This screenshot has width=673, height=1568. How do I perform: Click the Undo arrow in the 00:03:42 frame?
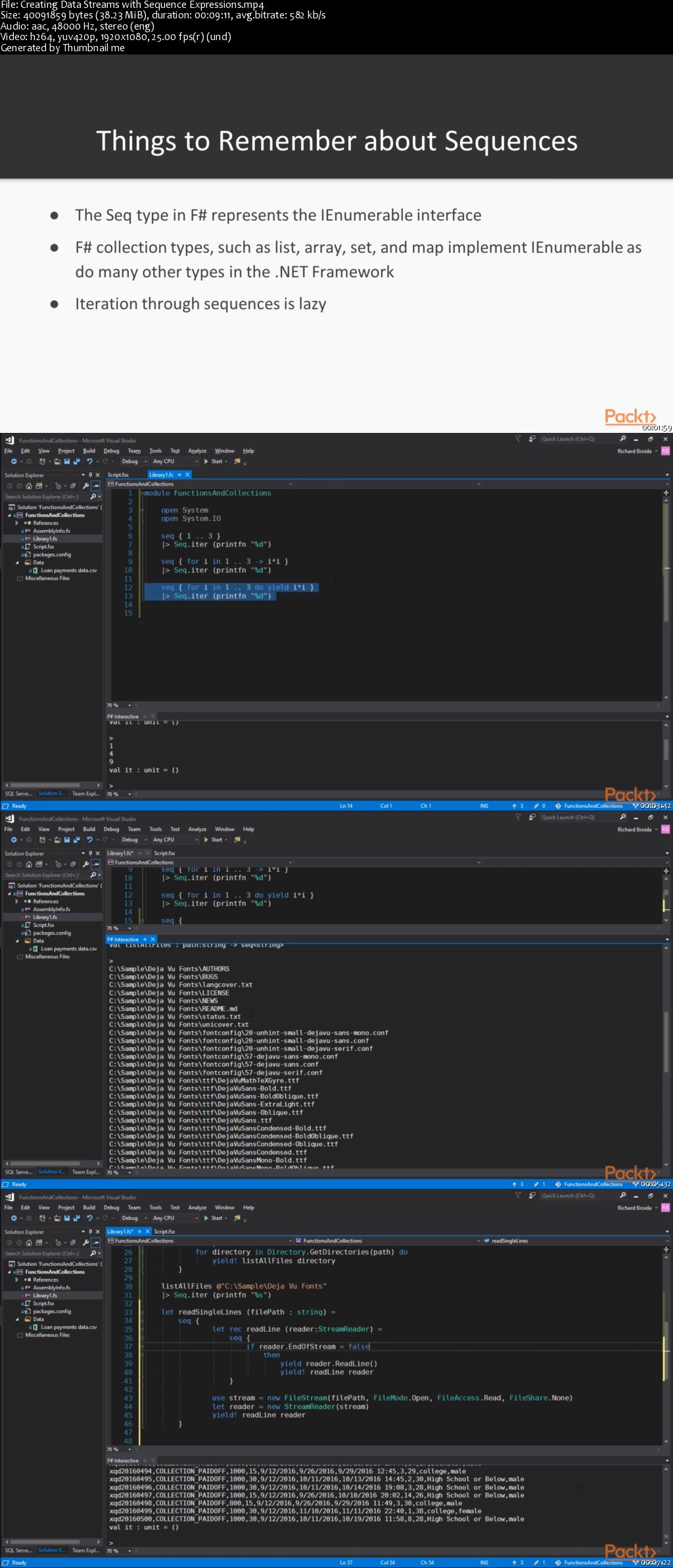(x=89, y=461)
